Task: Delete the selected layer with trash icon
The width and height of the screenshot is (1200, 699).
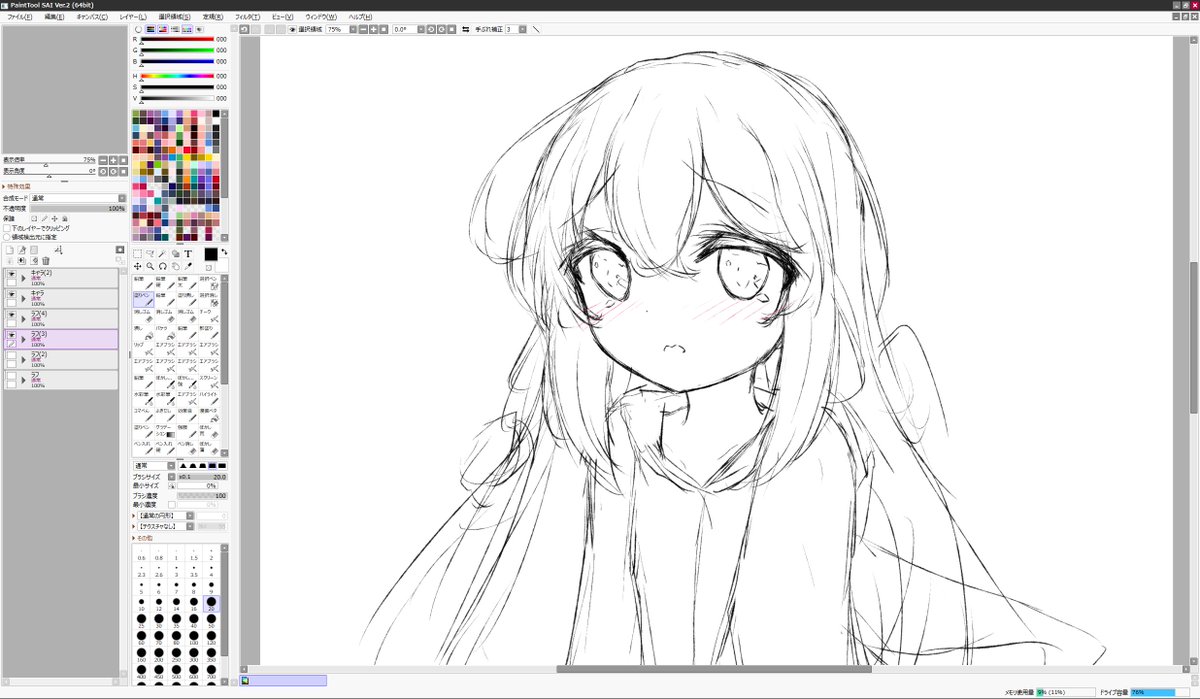Action: [x=45, y=261]
